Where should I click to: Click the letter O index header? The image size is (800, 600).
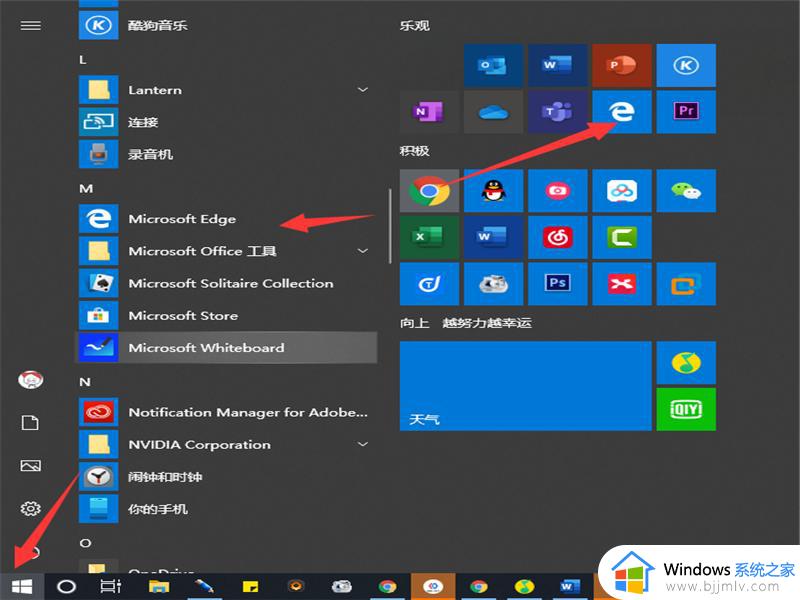pos(85,543)
